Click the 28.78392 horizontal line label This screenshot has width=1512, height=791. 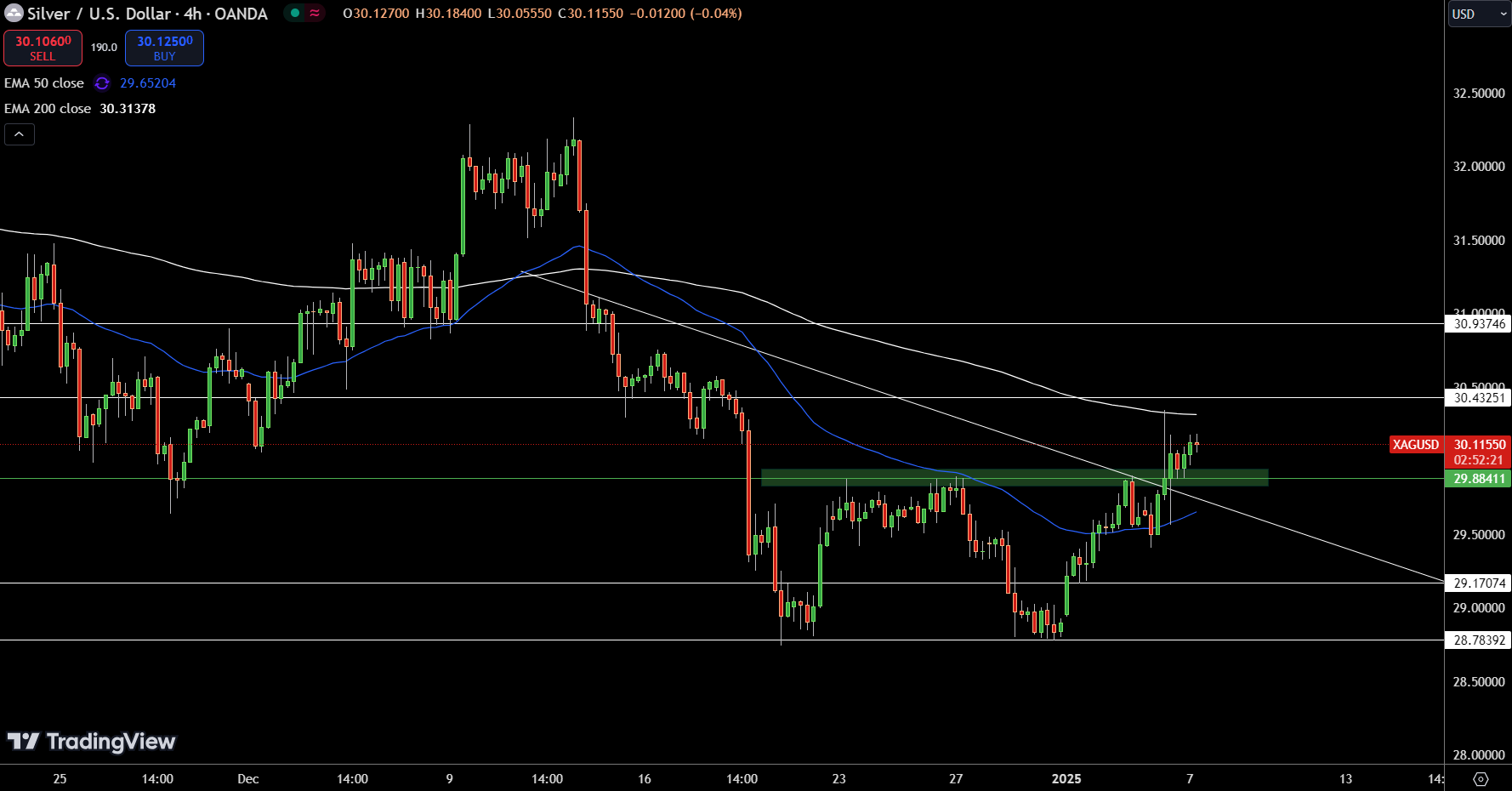[1479, 640]
